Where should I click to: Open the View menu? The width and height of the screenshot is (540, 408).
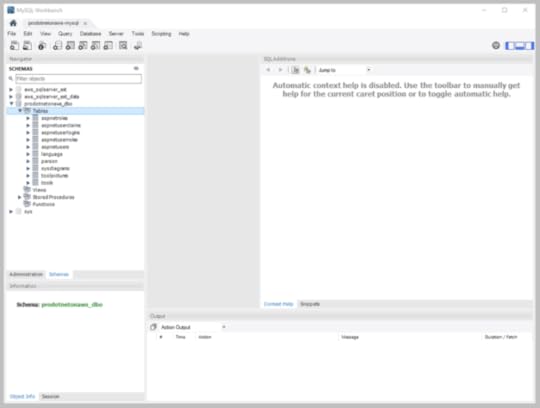[x=45, y=34]
